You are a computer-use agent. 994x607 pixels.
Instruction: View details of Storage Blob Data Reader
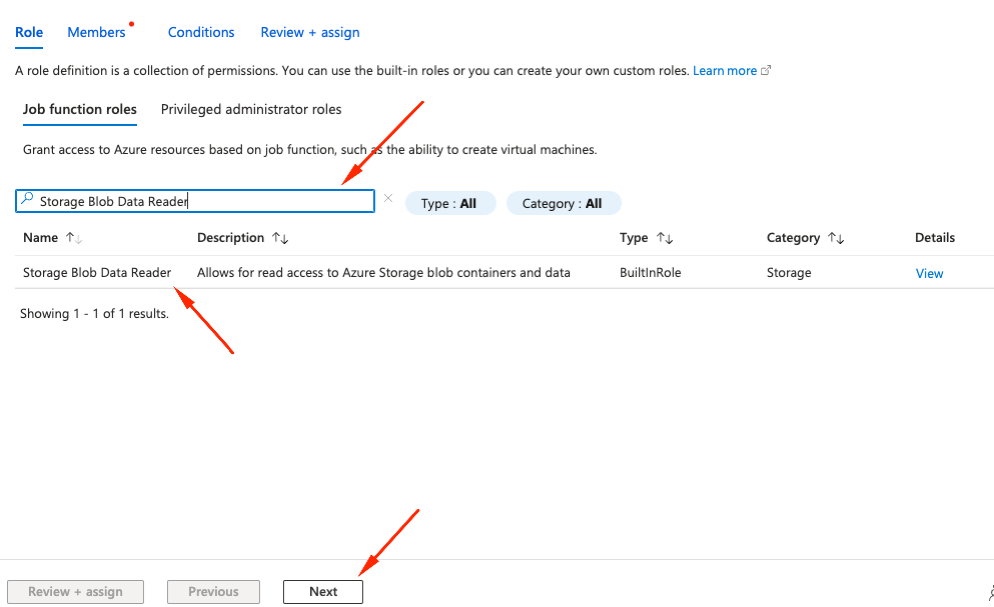(929, 273)
